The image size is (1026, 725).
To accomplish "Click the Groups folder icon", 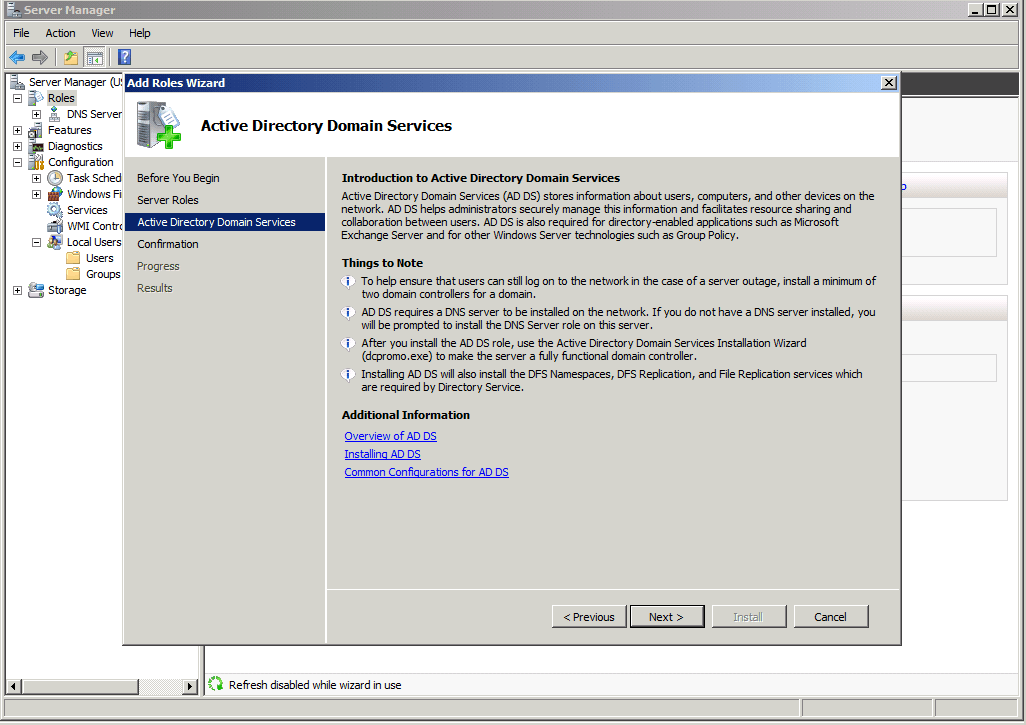I will 74,274.
